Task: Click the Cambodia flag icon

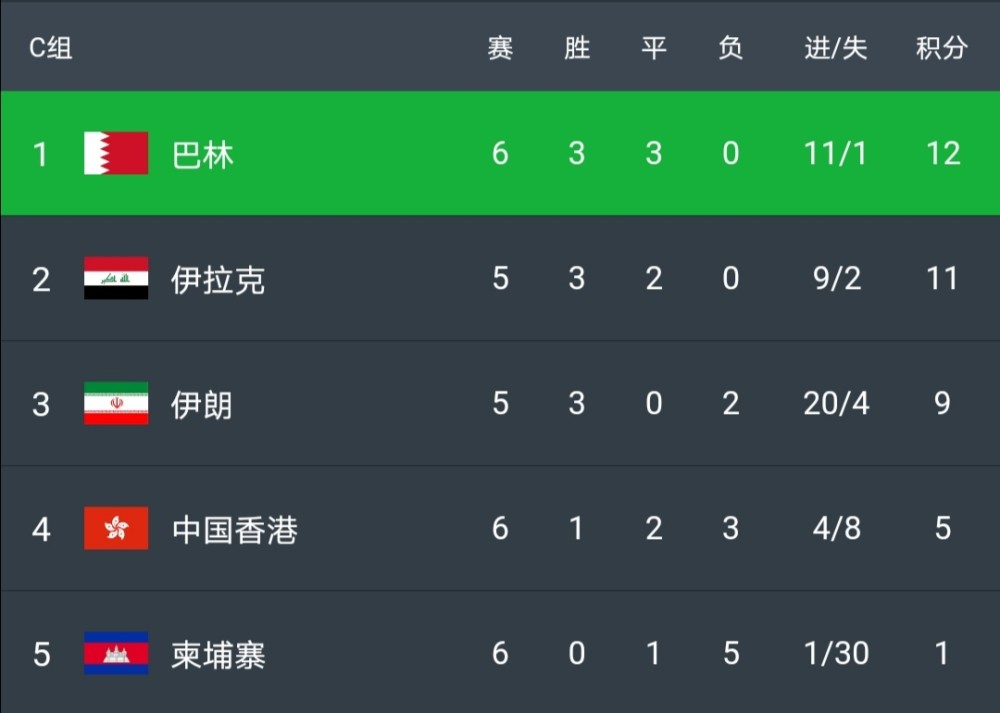Action: (x=116, y=653)
